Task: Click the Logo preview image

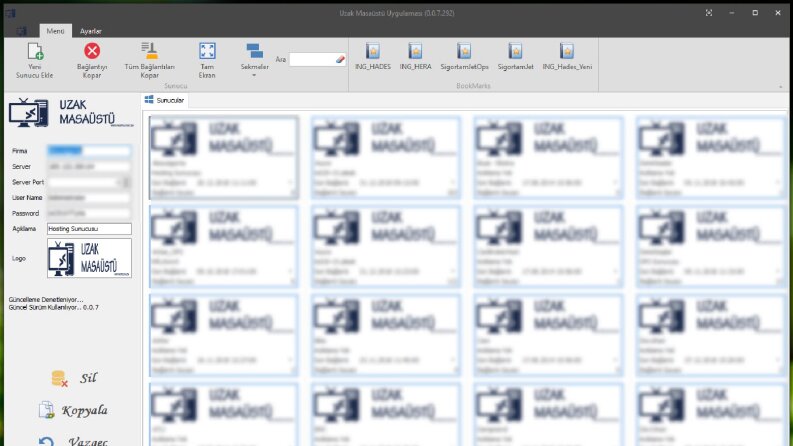Action: [90, 258]
